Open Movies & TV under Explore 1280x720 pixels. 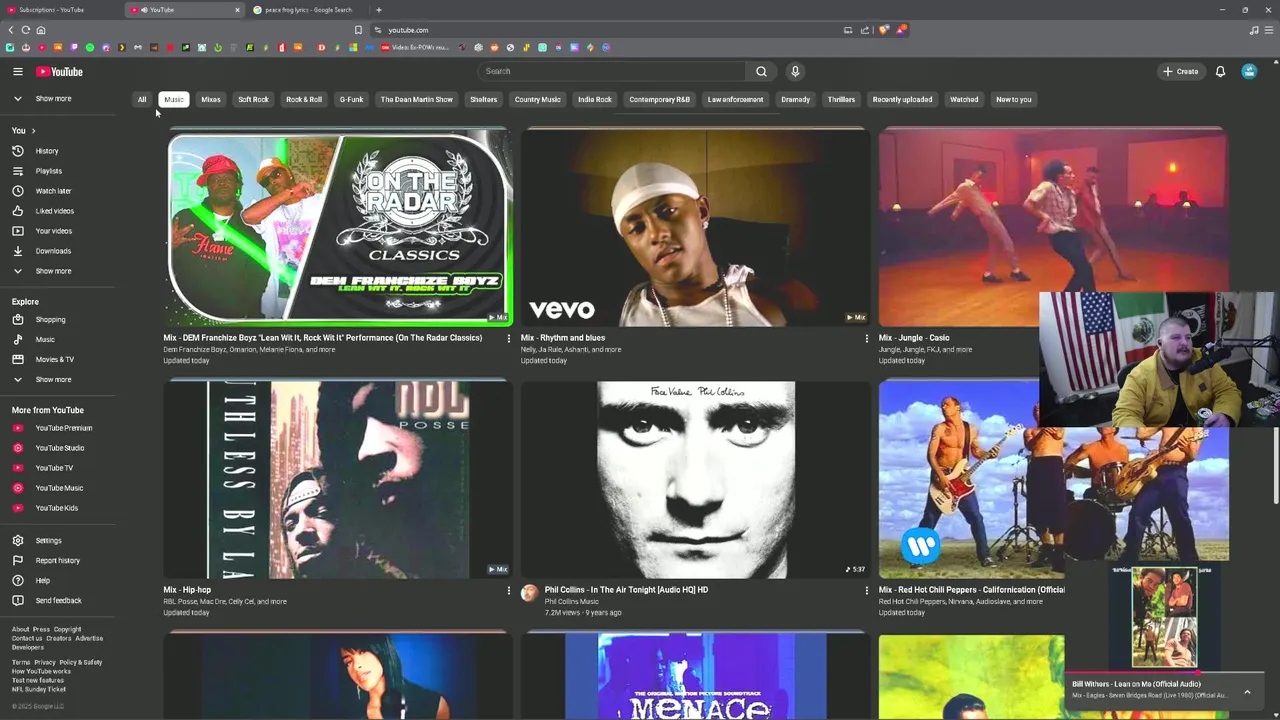click(54, 360)
